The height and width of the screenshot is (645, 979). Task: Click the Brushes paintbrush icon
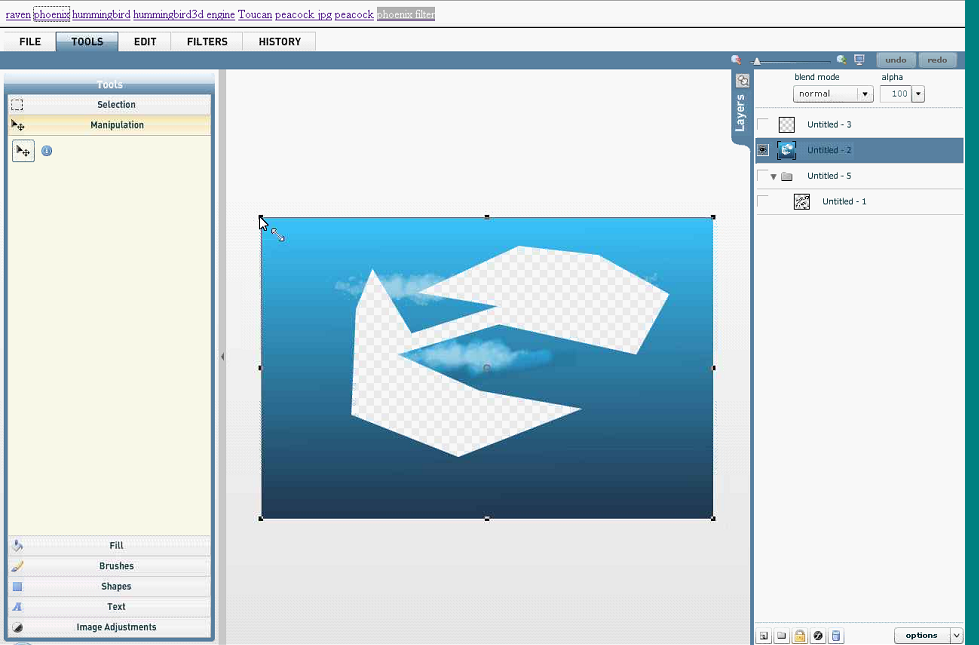pos(17,566)
